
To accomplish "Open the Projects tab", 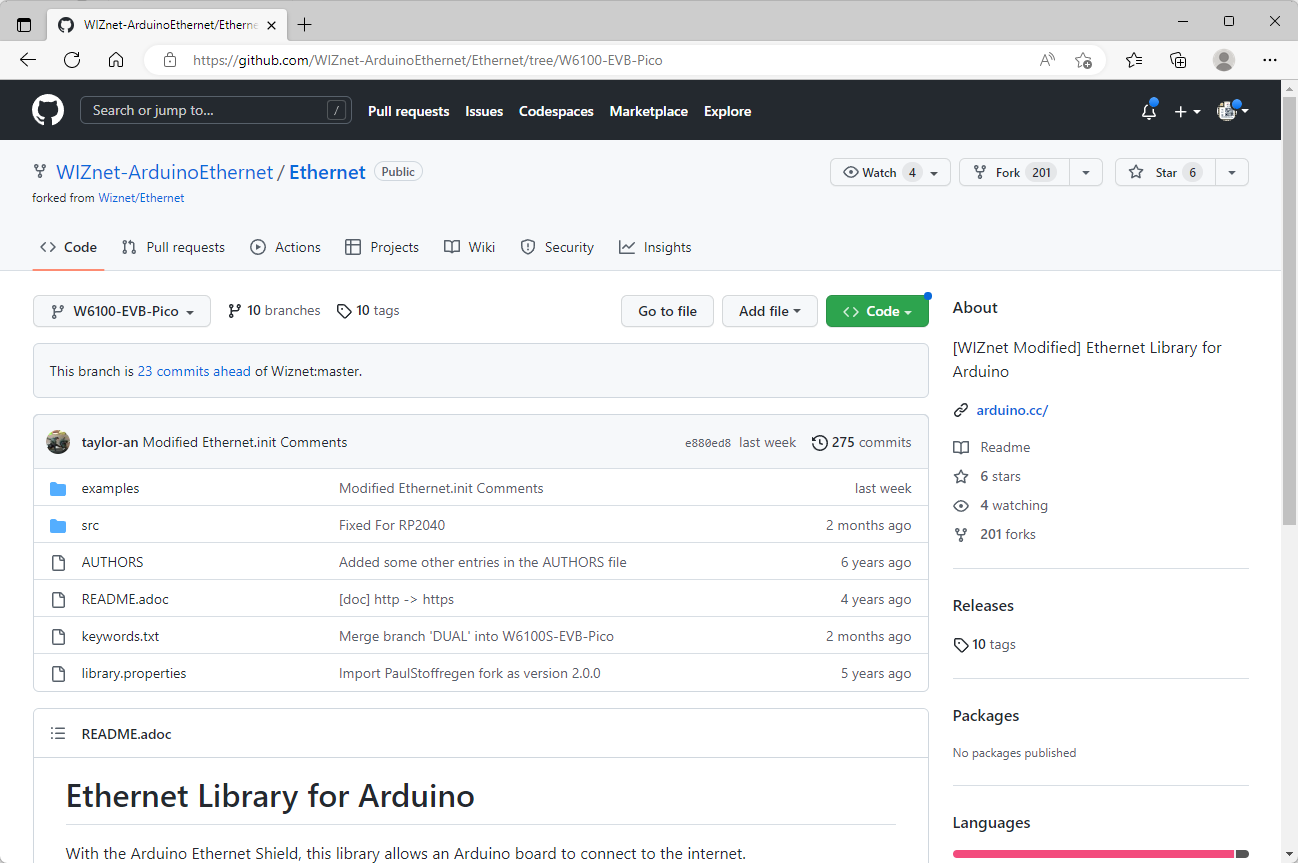I will point(381,247).
